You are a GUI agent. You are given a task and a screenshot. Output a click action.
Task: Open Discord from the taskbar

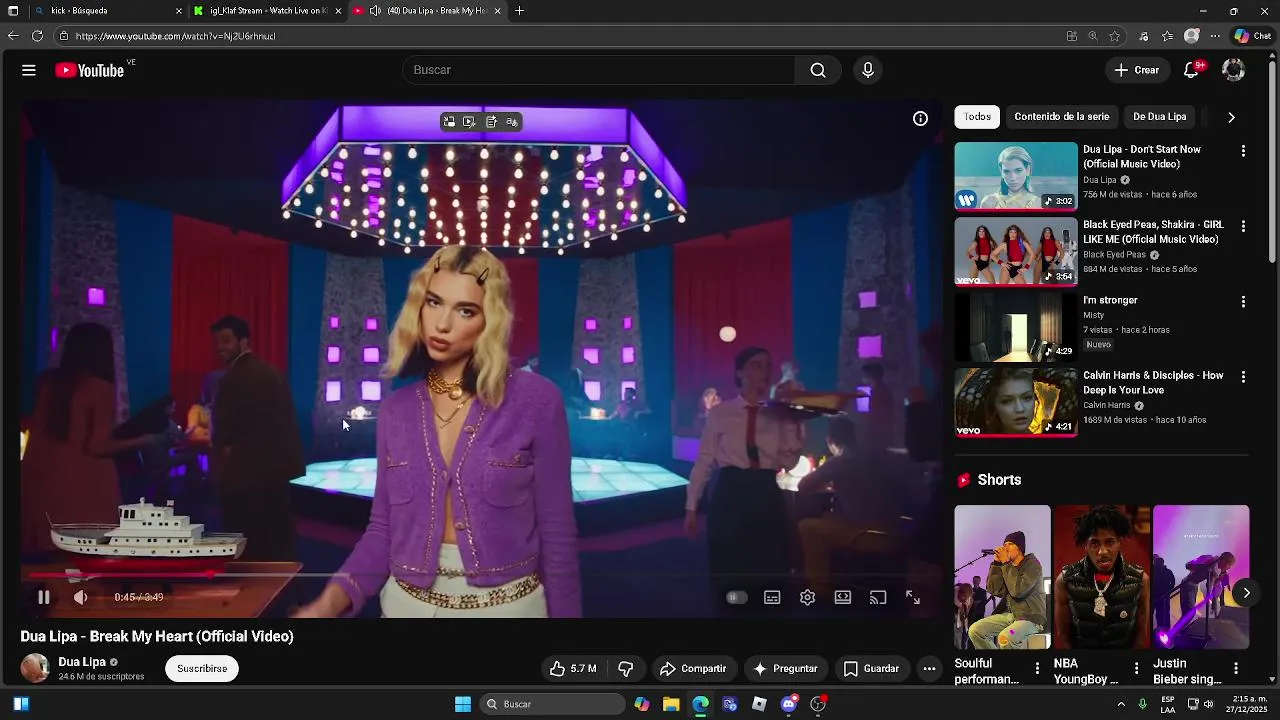coord(789,704)
